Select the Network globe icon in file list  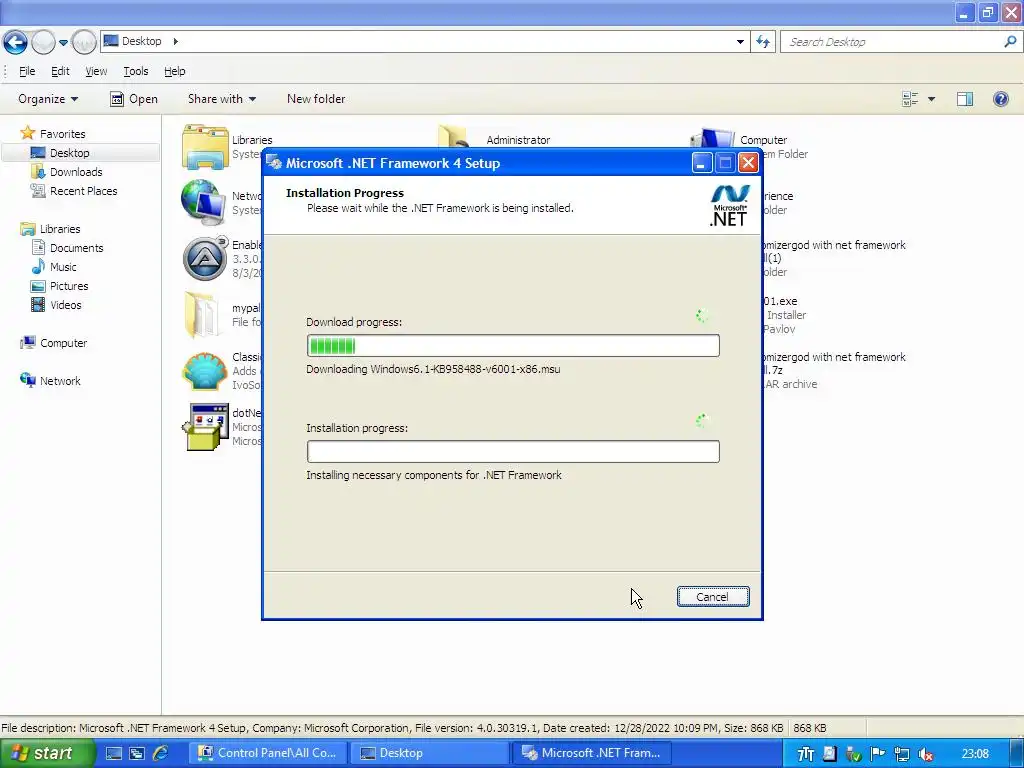(204, 202)
